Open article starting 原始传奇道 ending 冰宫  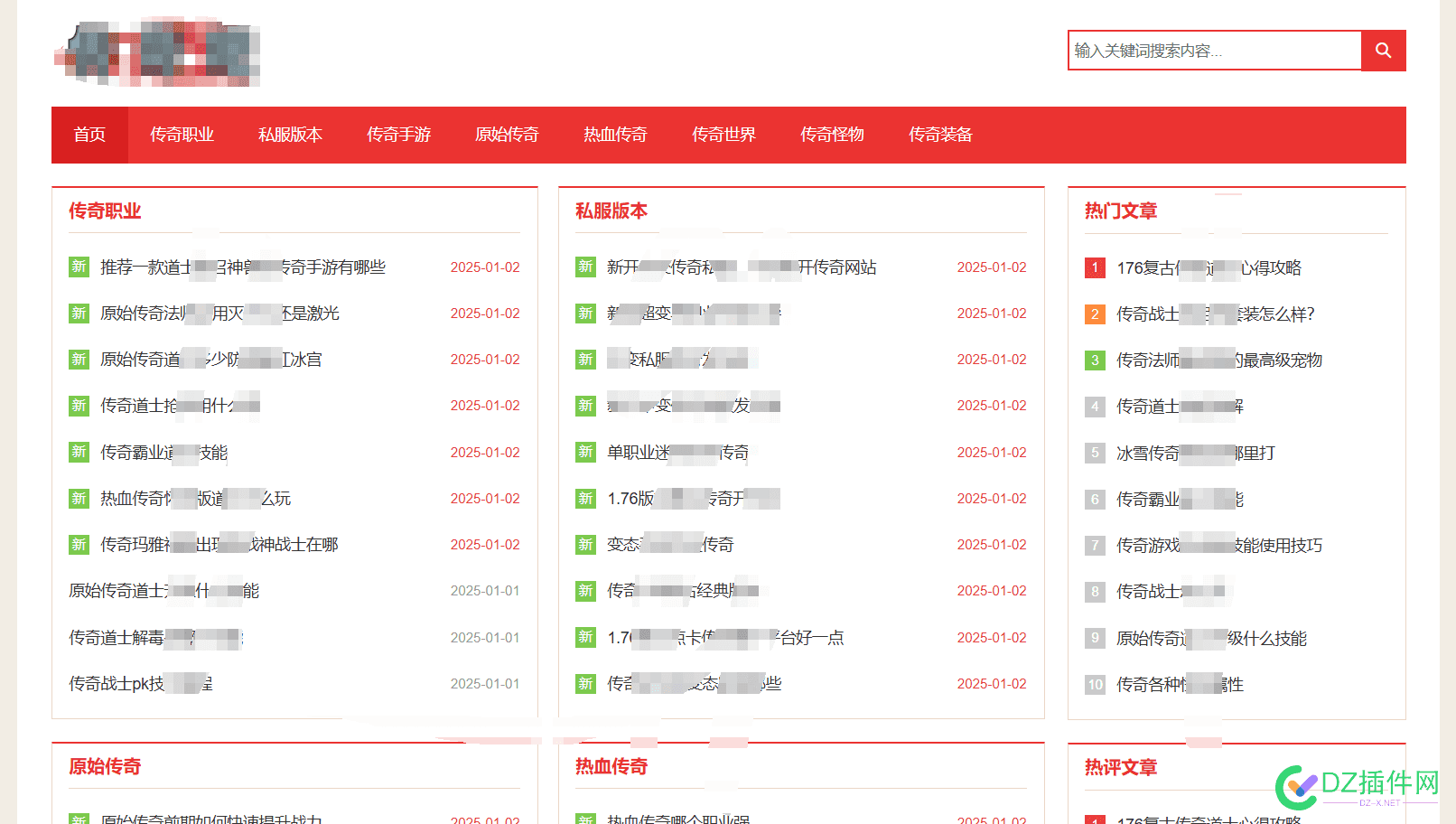(210, 360)
